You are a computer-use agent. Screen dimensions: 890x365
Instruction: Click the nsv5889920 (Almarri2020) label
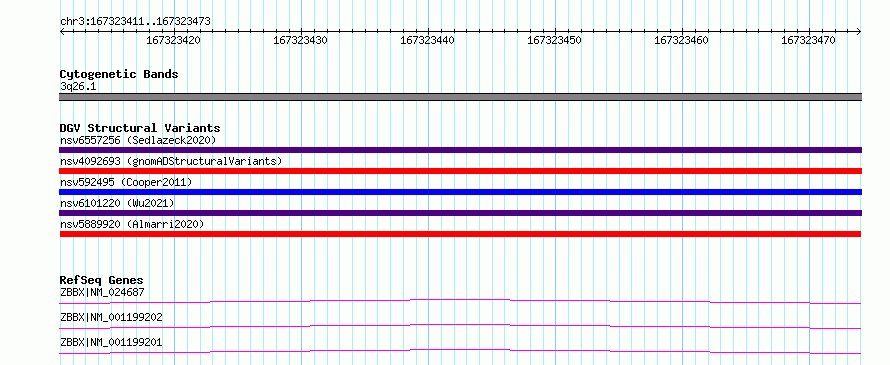132,224
